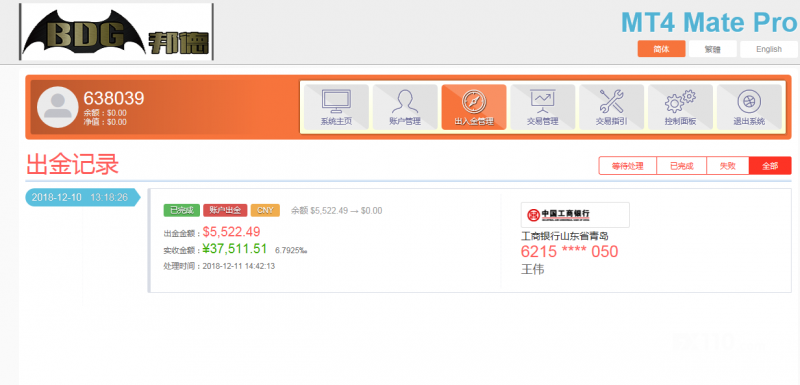The image size is (800, 385).
Task: Click the green 已完成 status badge
Action: [x=182, y=210]
